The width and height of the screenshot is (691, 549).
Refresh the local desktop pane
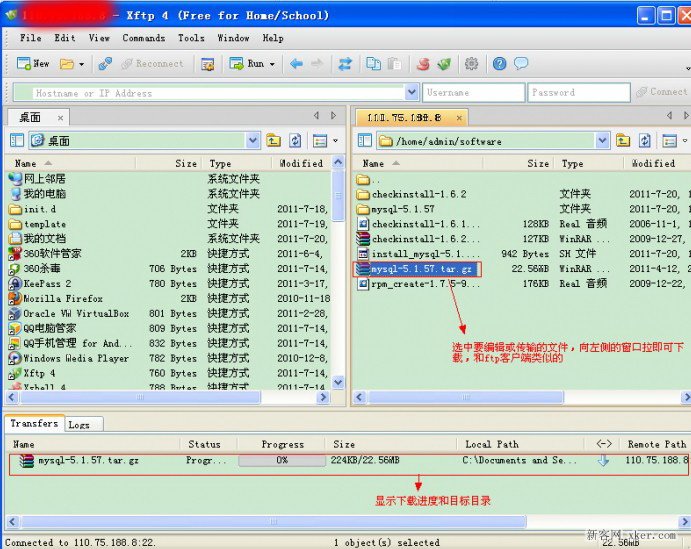coord(296,141)
